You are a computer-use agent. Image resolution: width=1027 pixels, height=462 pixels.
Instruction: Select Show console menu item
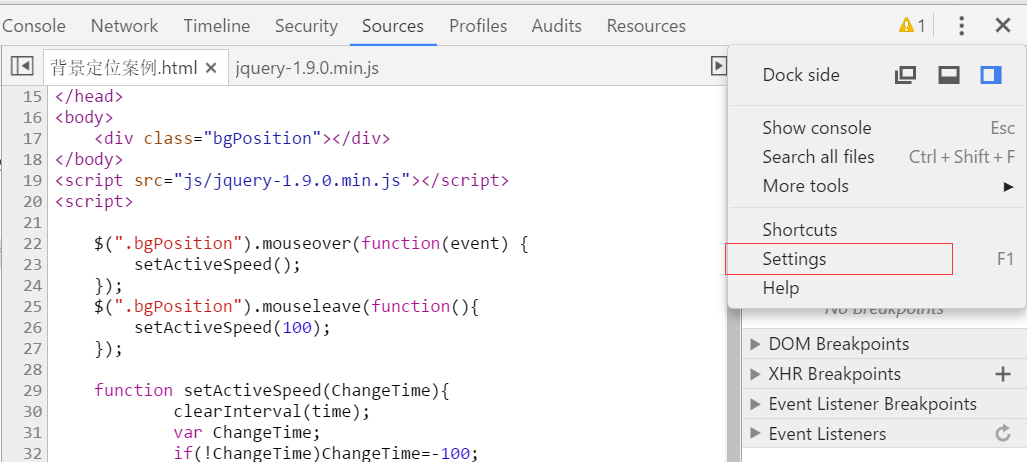[877, 128]
